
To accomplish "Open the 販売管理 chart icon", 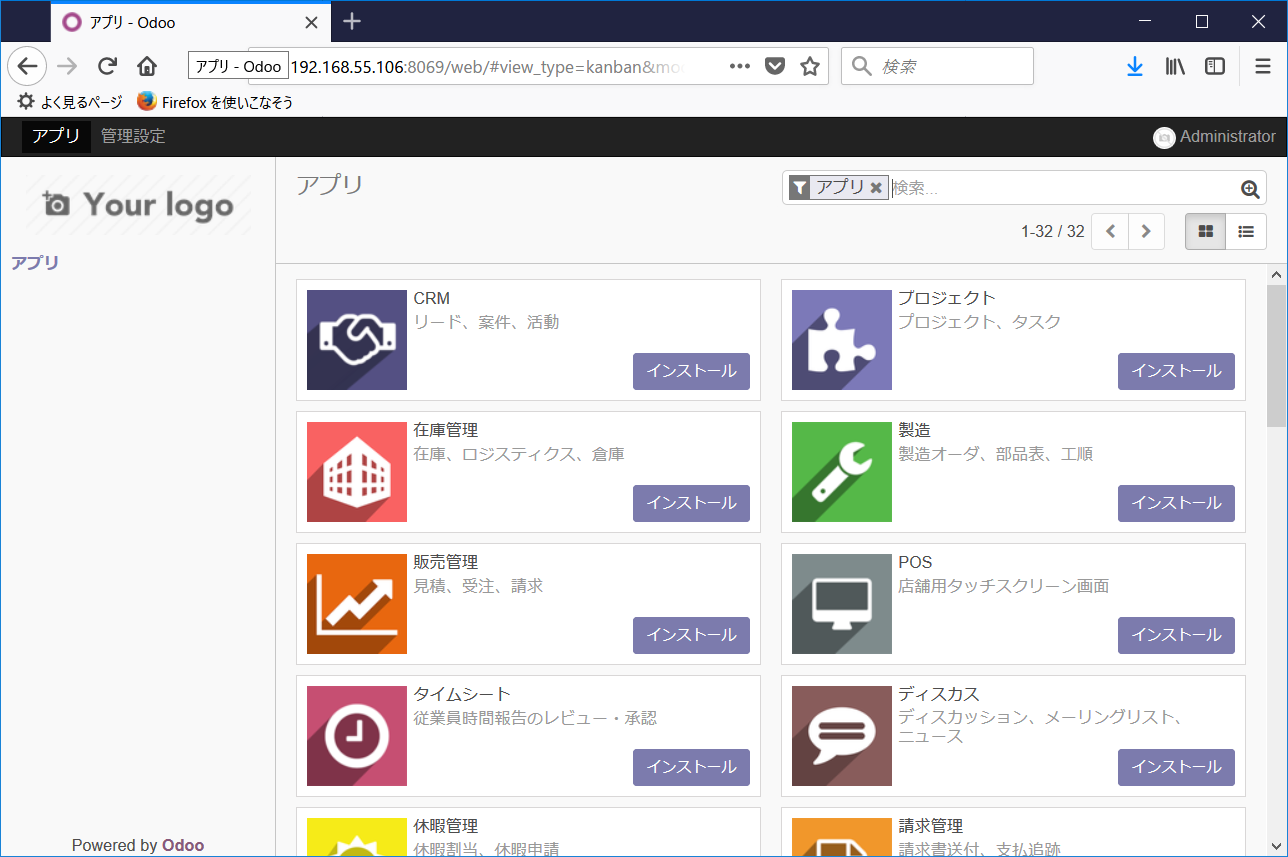I will pos(356,603).
